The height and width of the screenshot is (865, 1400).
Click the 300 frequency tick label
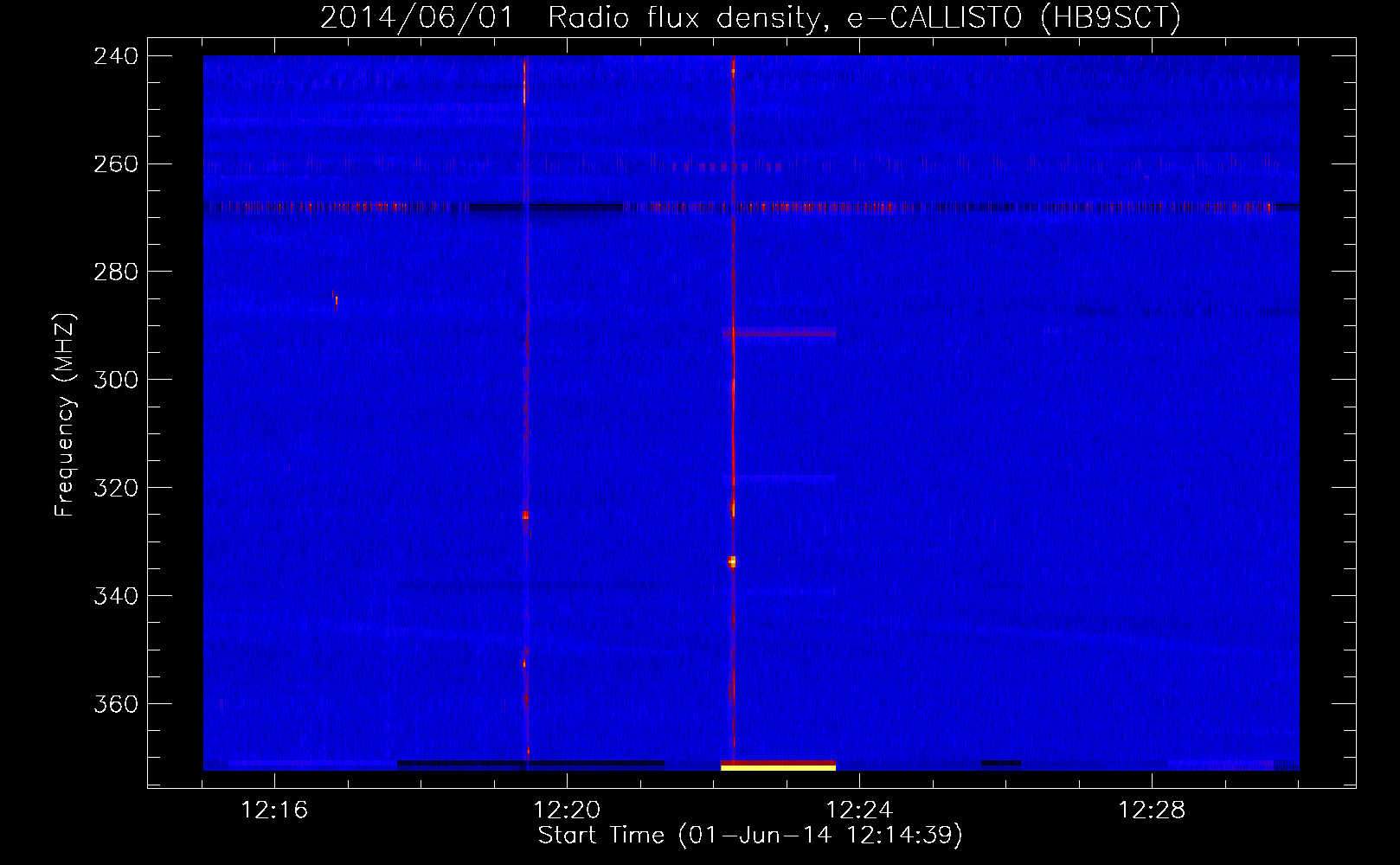coord(116,381)
